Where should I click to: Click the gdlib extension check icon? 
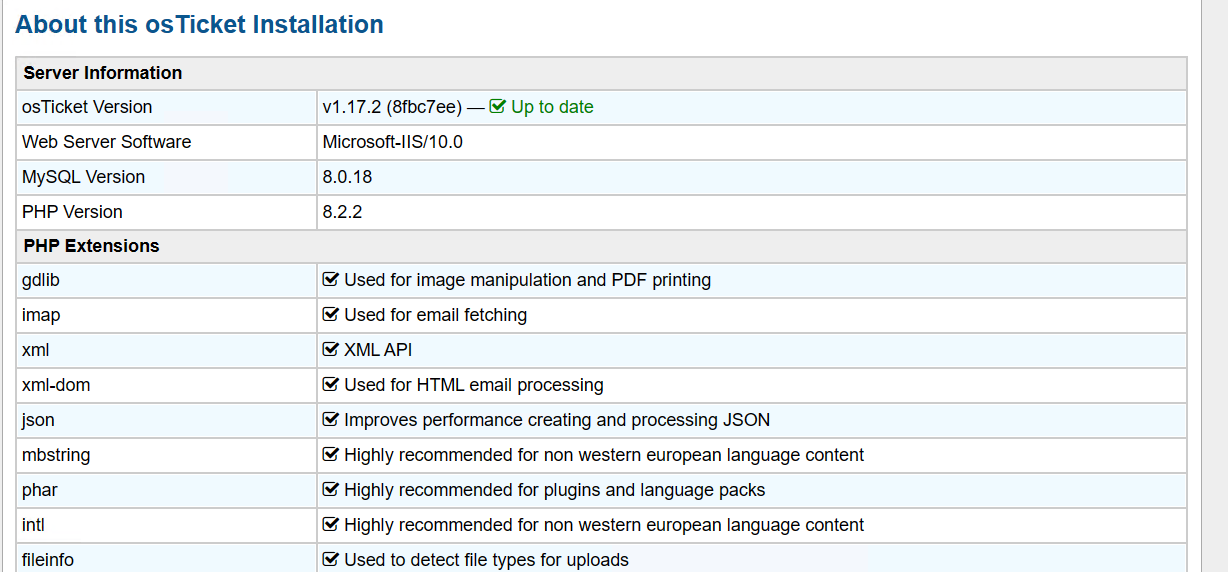pos(331,280)
